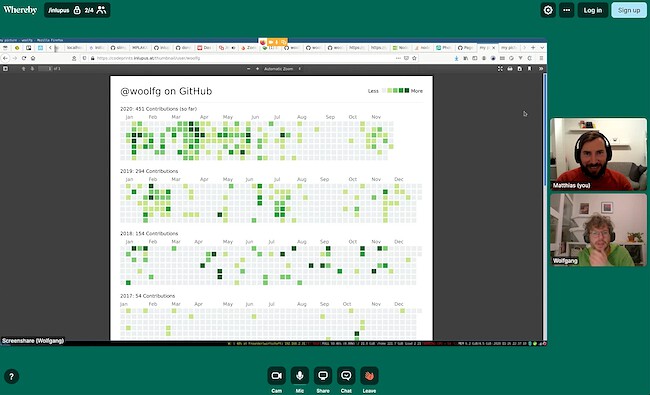650x395 pixels.
Task: Open the help question mark button
Action: pos(12,376)
